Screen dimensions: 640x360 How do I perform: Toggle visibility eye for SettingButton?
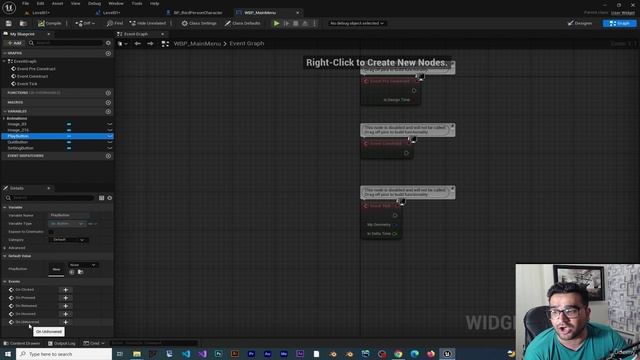pyautogui.click(x=110, y=148)
